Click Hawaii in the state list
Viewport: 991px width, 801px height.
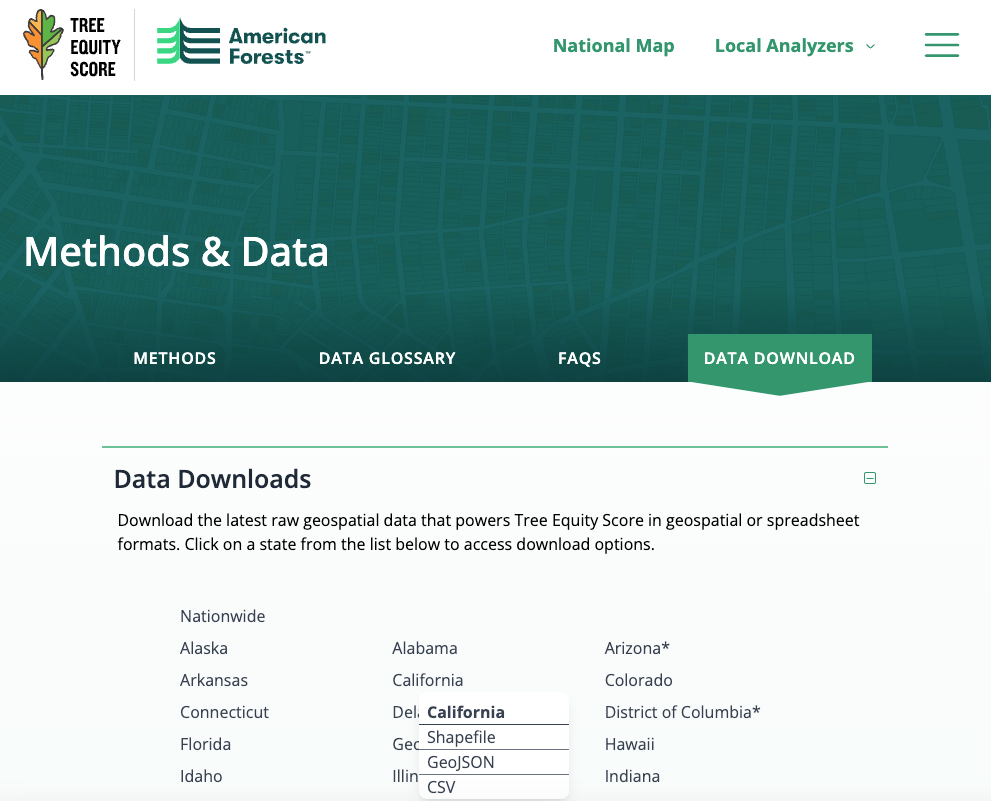[629, 744]
